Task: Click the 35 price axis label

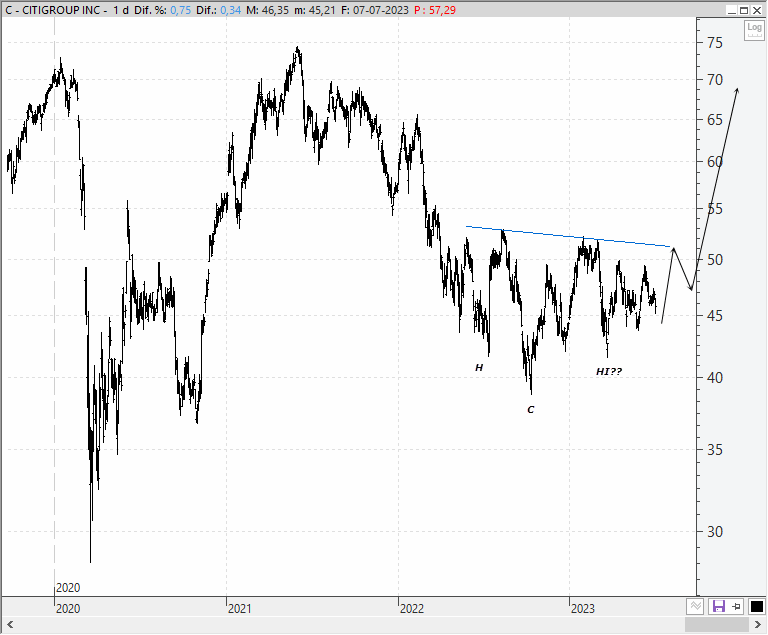Action: pos(715,450)
